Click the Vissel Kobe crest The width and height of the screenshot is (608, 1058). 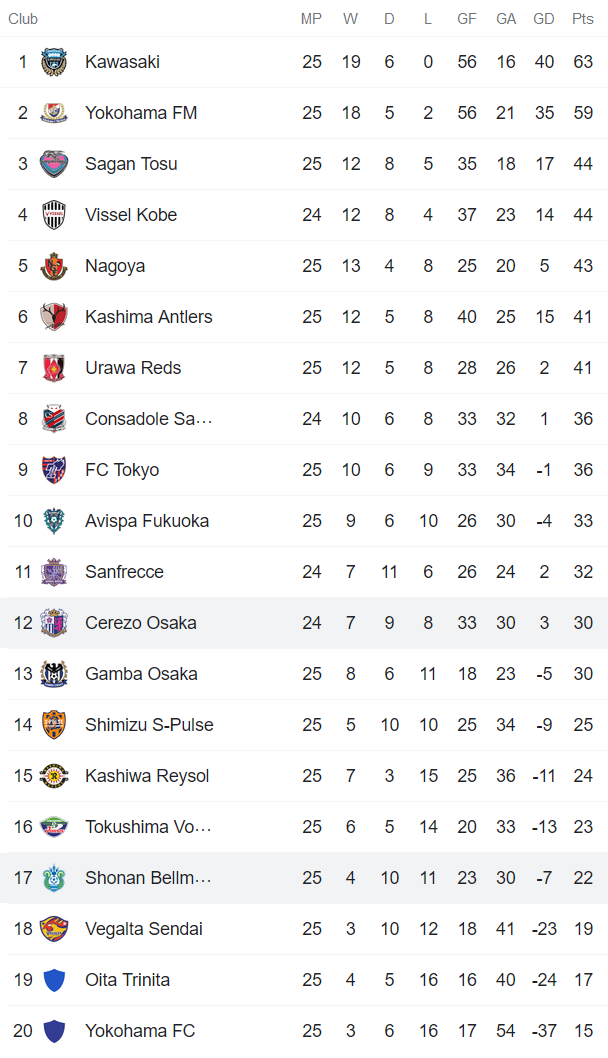[x=55, y=214]
